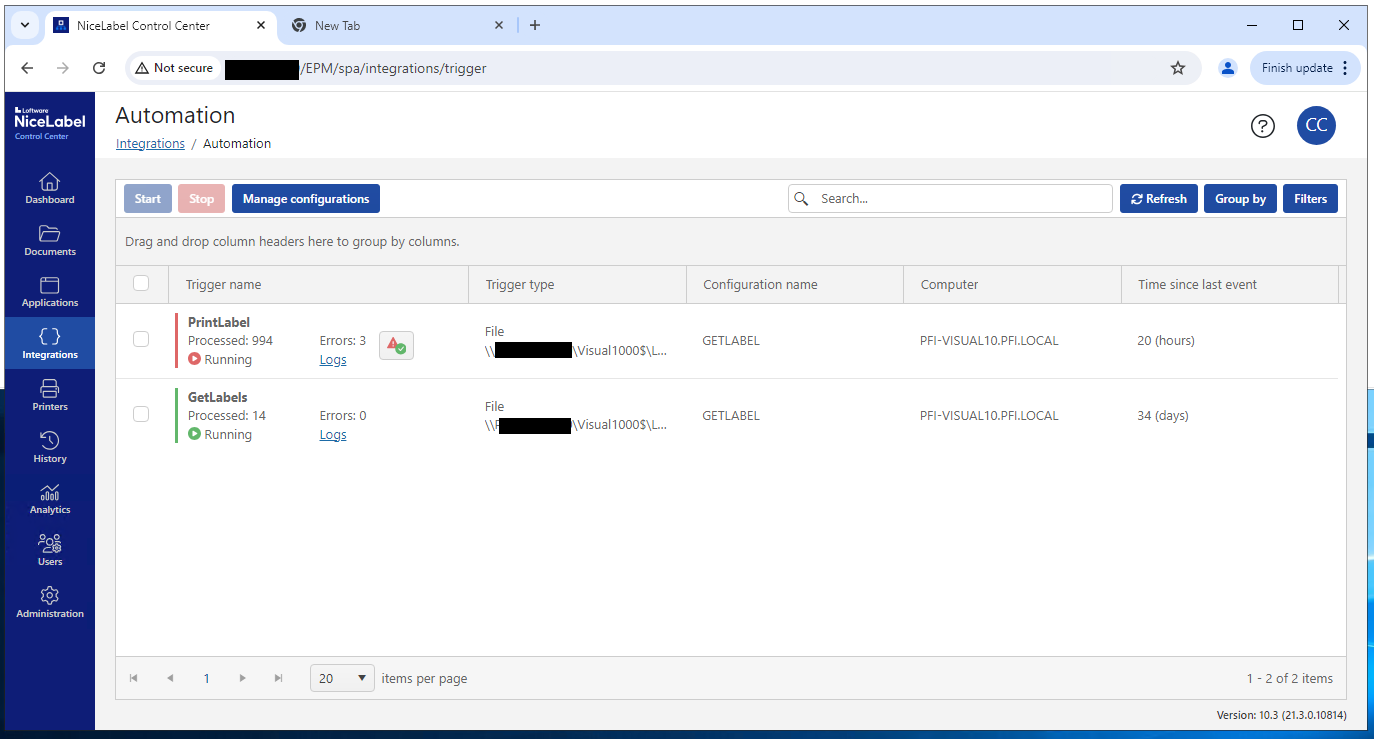Click Manage configurations button
The width and height of the screenshot is (1374, 739).
[306, 198]
